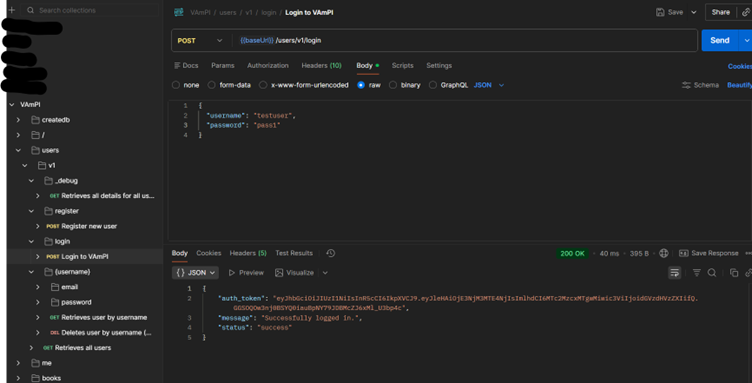Click the 200 OK status badge
752x383 pixels.
click(573, 254)
